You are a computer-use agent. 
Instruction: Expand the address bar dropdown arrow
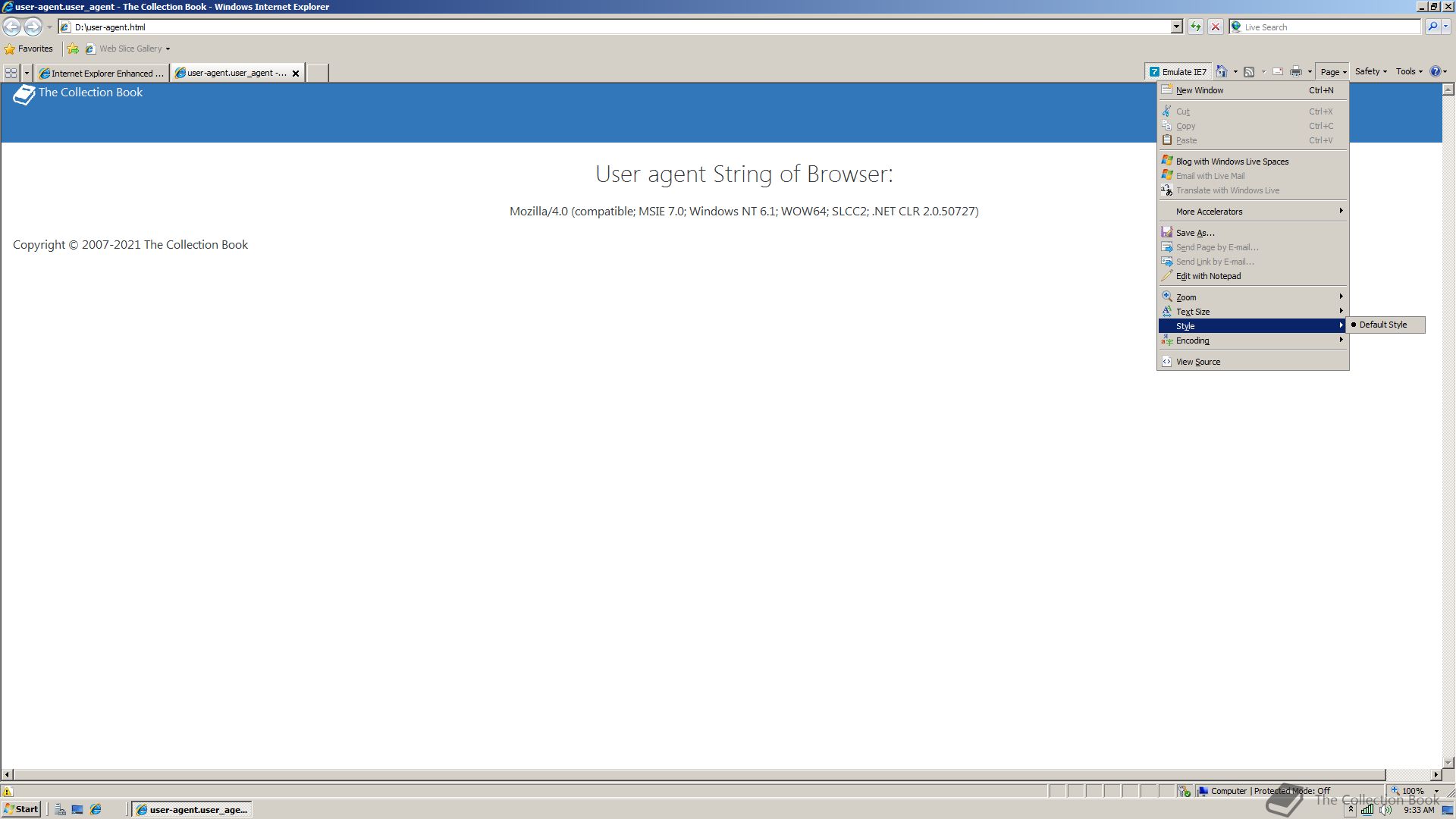1177,27
